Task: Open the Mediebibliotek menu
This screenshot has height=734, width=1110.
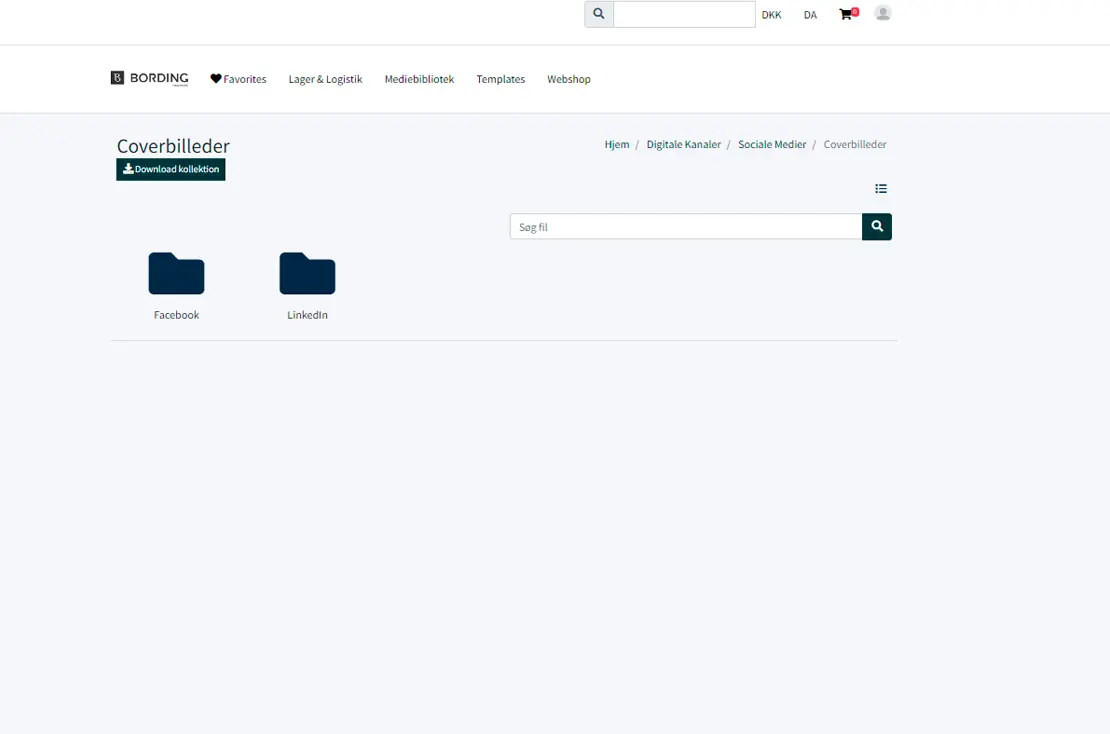Action: click(x=419, y=79)
